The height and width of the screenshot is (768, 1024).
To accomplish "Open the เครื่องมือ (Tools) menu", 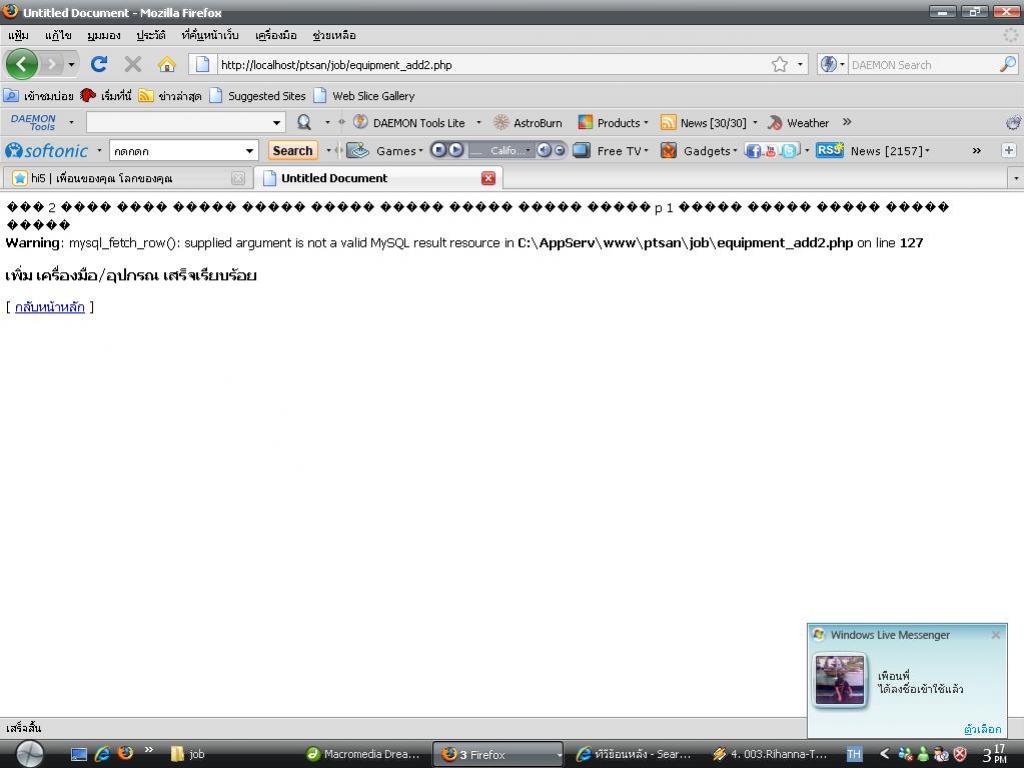I will click(276, 35).
